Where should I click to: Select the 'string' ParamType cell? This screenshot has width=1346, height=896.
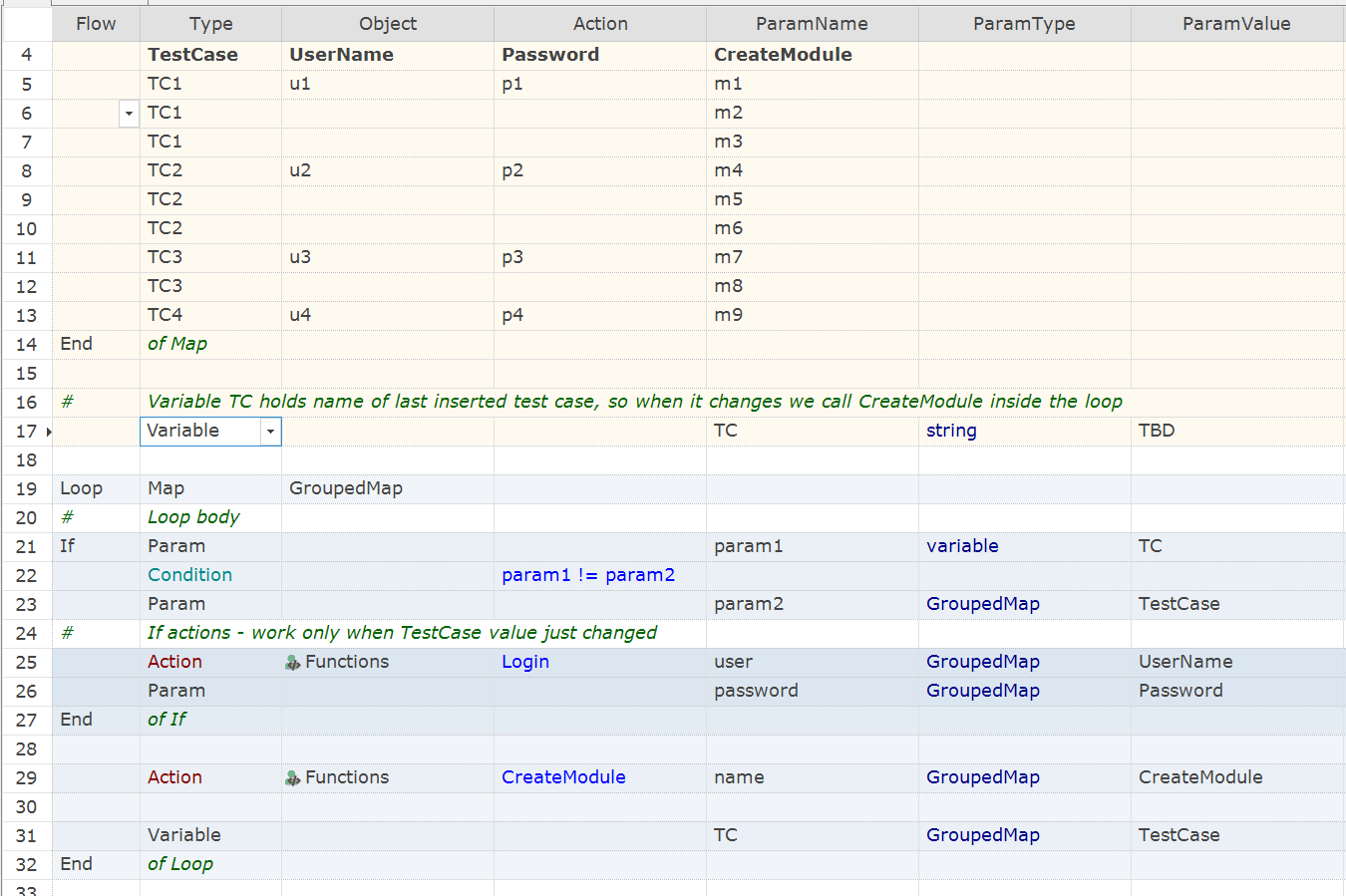(951, 431)
